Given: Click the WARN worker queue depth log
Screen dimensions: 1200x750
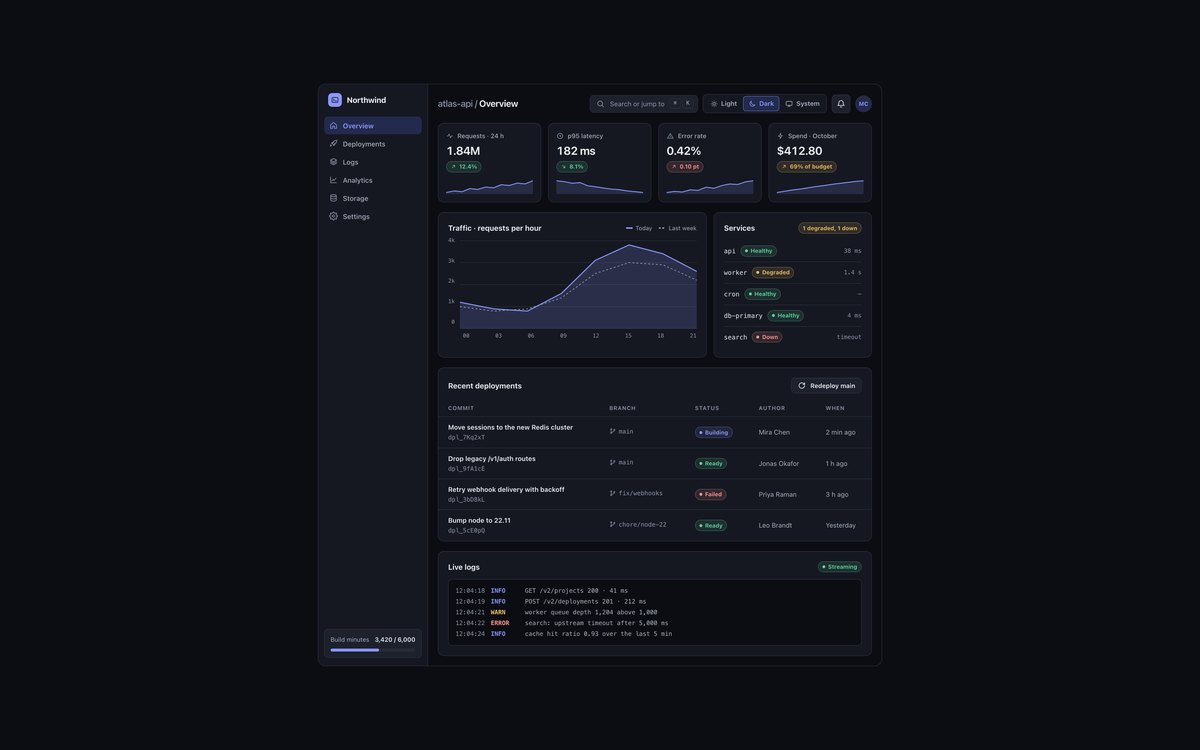Looking at the screenshot, I should tap(655, 612).
